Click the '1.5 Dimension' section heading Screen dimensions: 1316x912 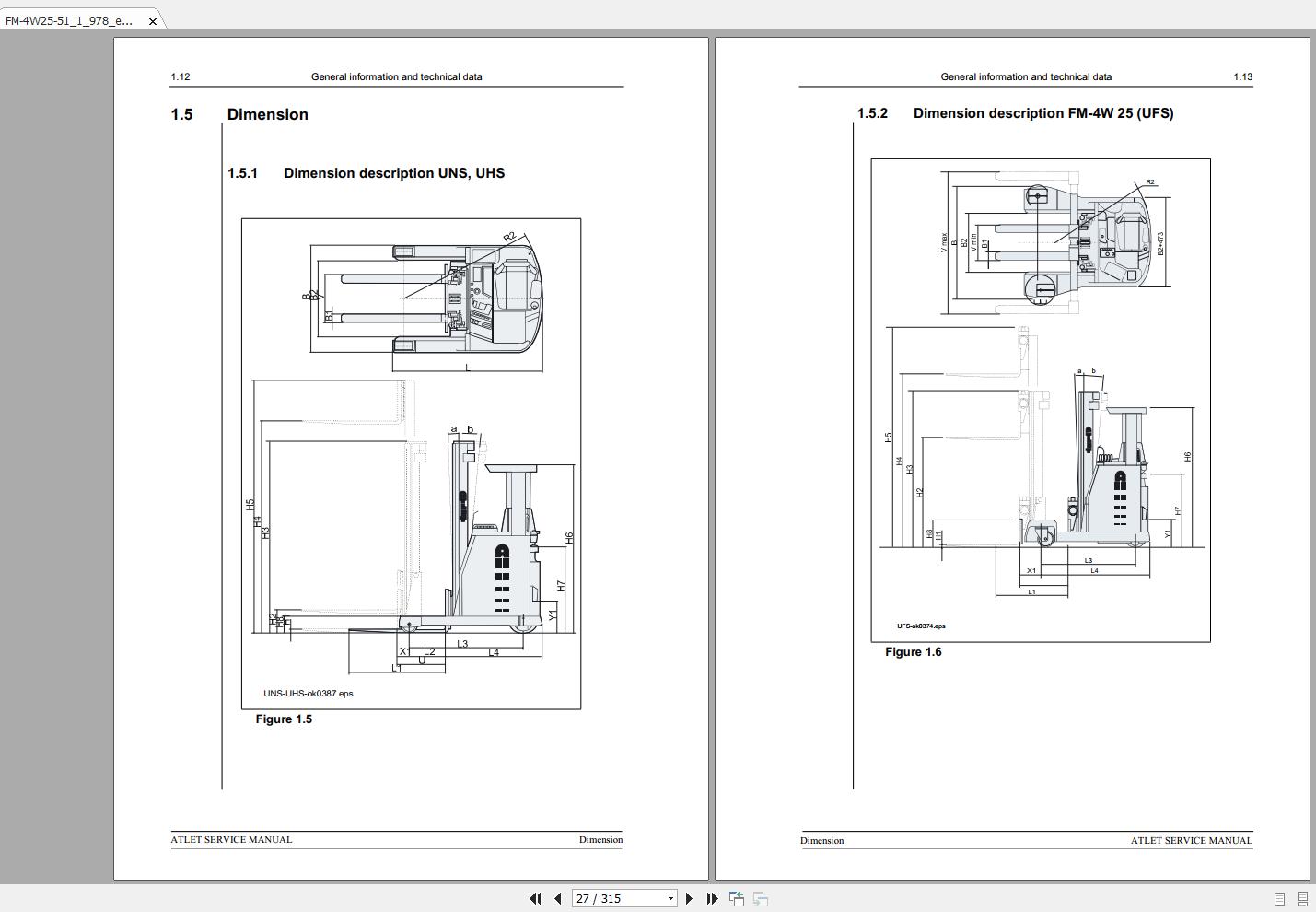pyautogui.click(x=239, y=114)
